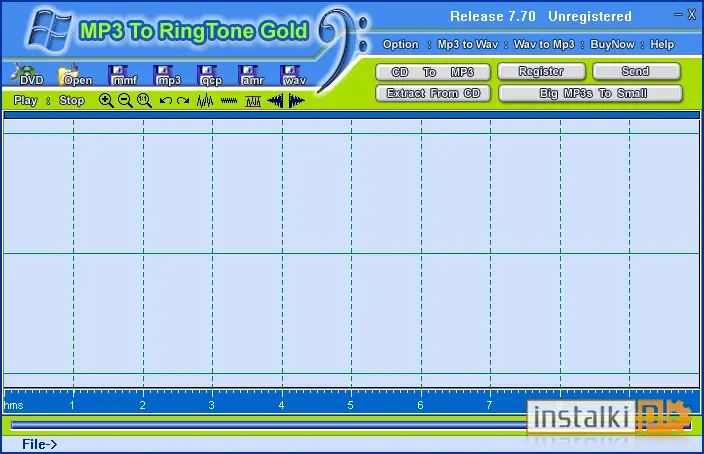Viewport: 704px width, 454px height.
Task: Click the Open file folder icon
Action: click(74, 75)
